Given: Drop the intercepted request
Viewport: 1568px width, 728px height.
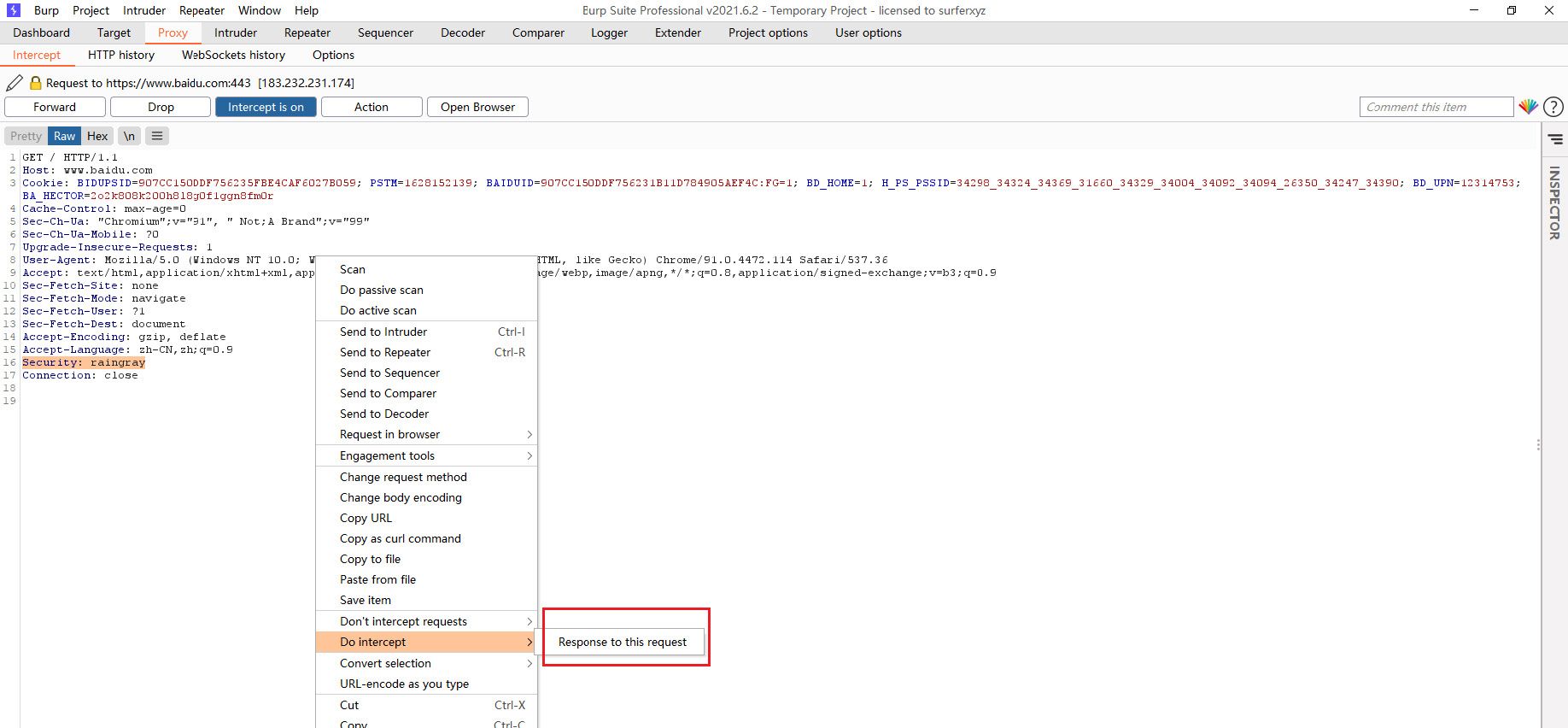Looking at the screenshot, I should [161, 107].
